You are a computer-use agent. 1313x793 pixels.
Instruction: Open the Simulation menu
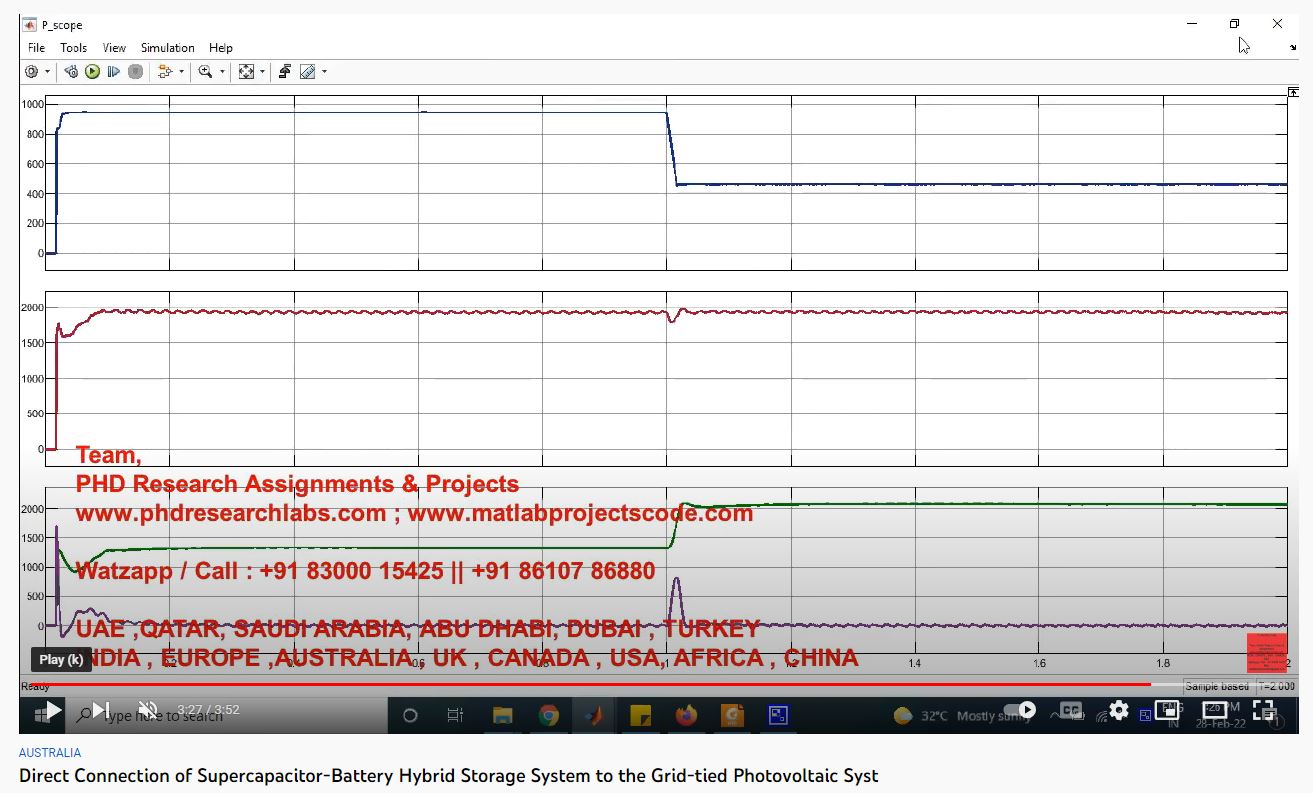pyautogui.click(x=167, y=47)
